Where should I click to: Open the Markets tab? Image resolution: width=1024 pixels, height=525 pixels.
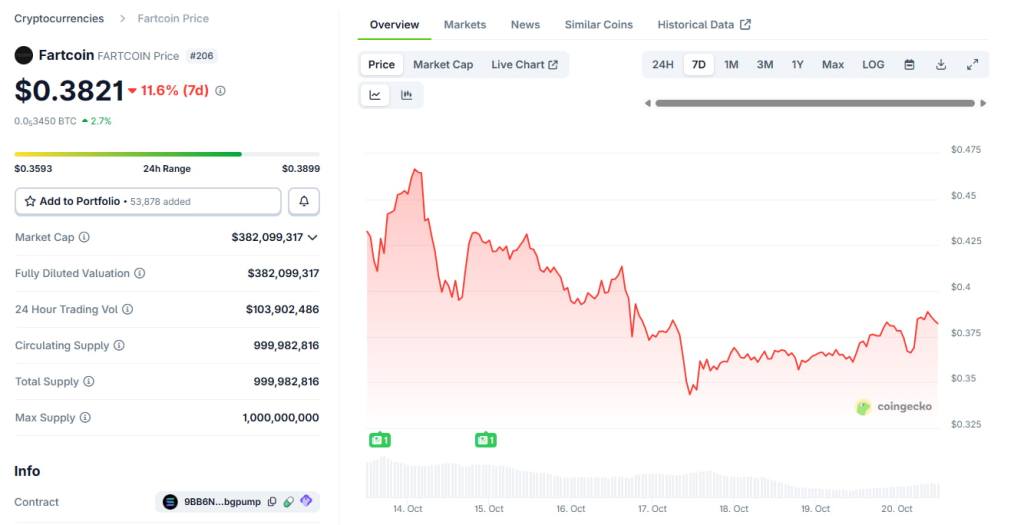tap(465, 25)
